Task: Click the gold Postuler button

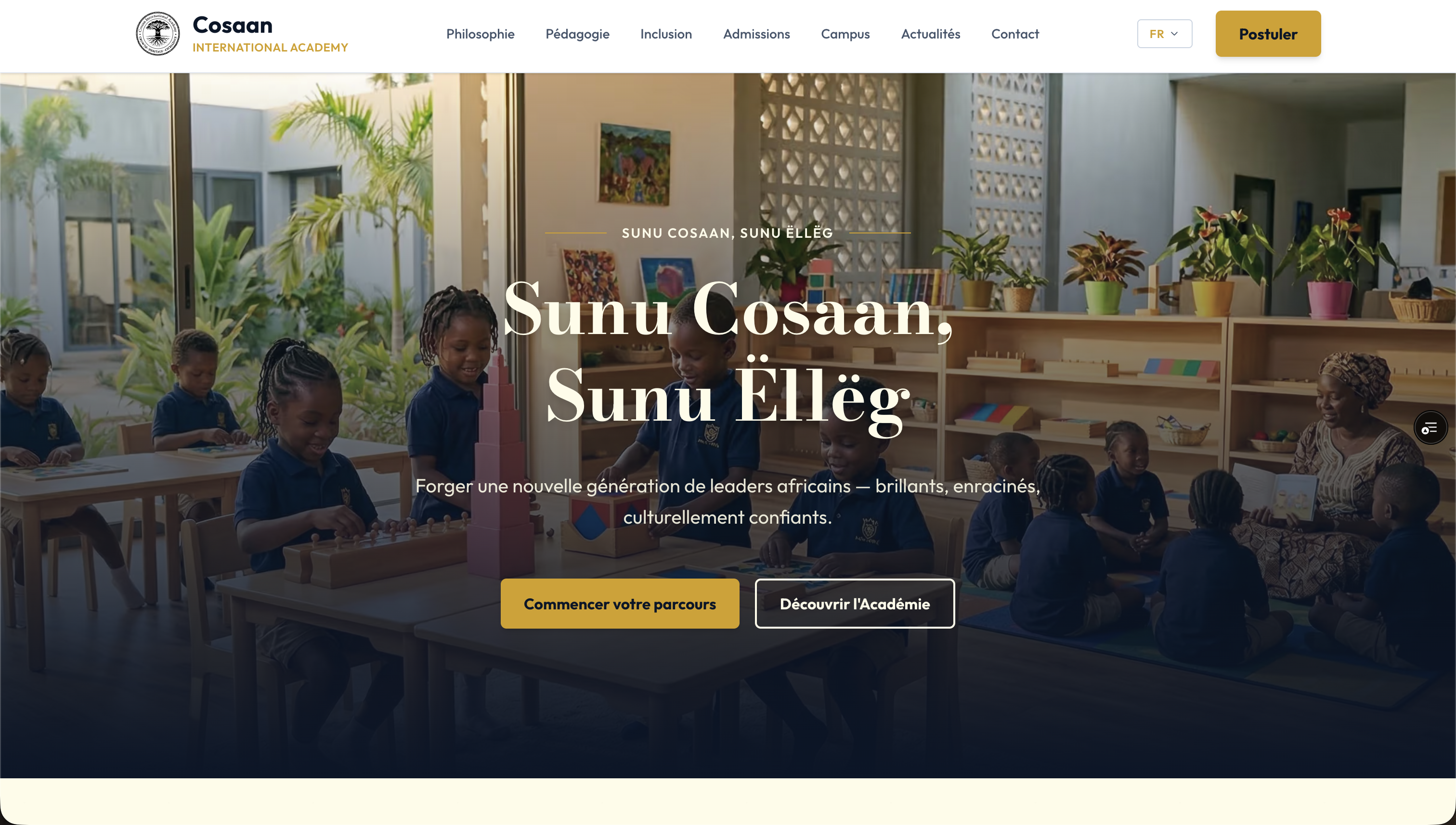Action: [1268, 34]
